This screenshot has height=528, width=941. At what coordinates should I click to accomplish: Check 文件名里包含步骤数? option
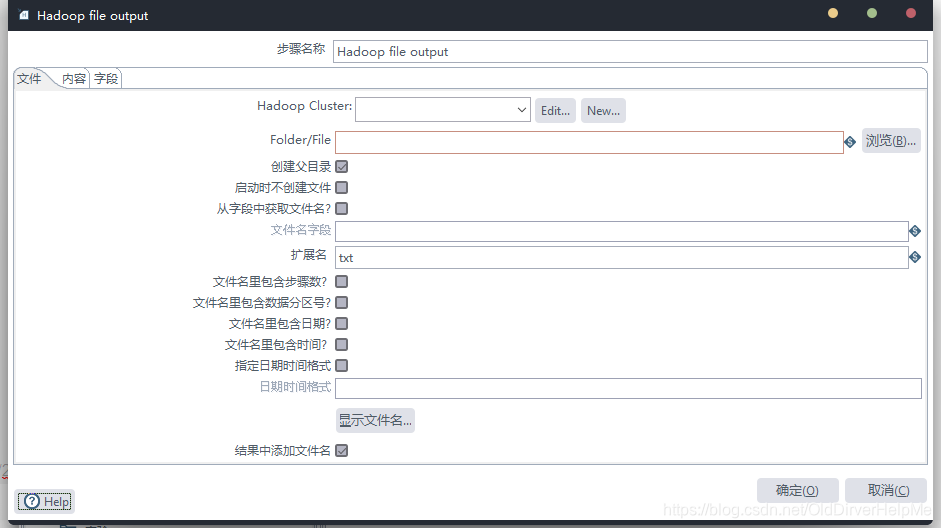click(x=341, y=281)
